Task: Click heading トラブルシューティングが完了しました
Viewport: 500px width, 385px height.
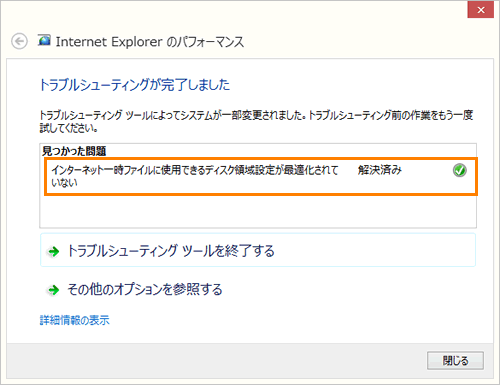Action: 135,85
